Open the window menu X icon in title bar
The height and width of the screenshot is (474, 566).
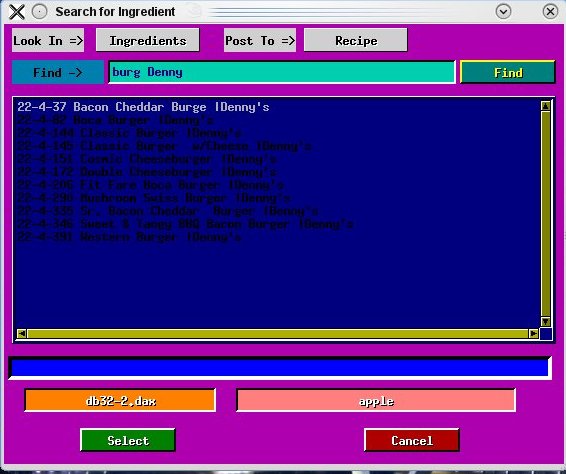tap(17, 12)
